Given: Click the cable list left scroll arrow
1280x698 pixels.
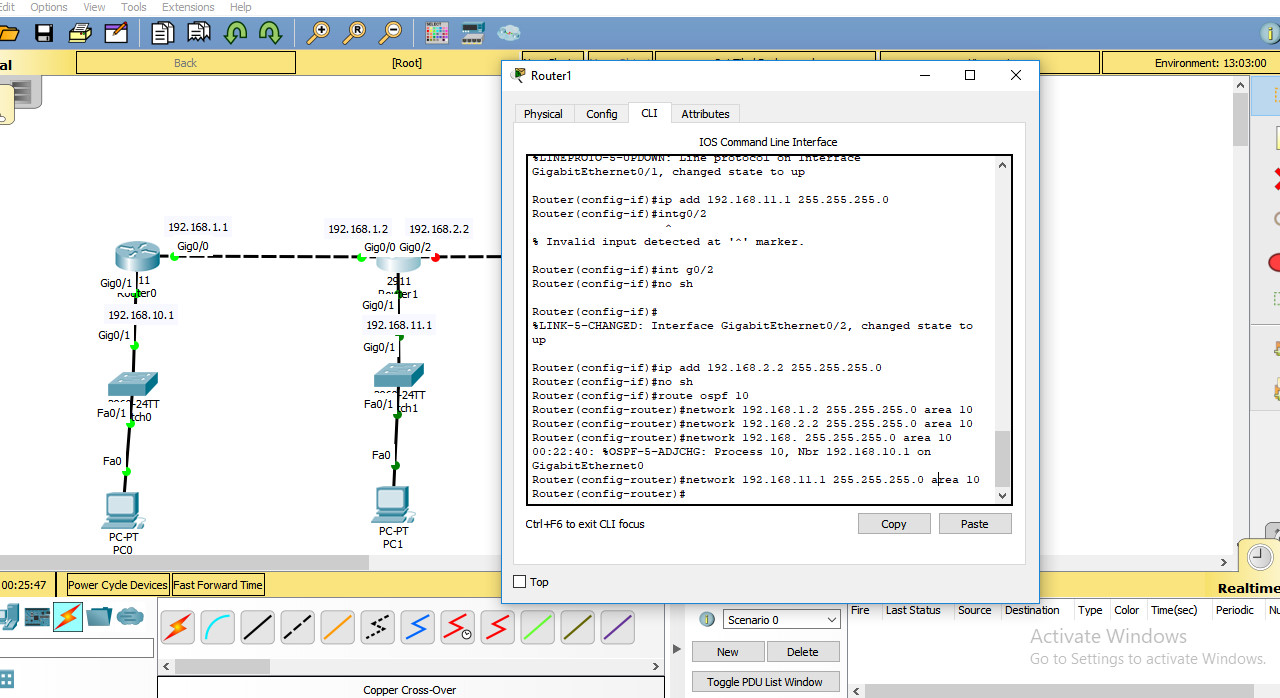Looking at the screenshot, I should tap(166, 666).
